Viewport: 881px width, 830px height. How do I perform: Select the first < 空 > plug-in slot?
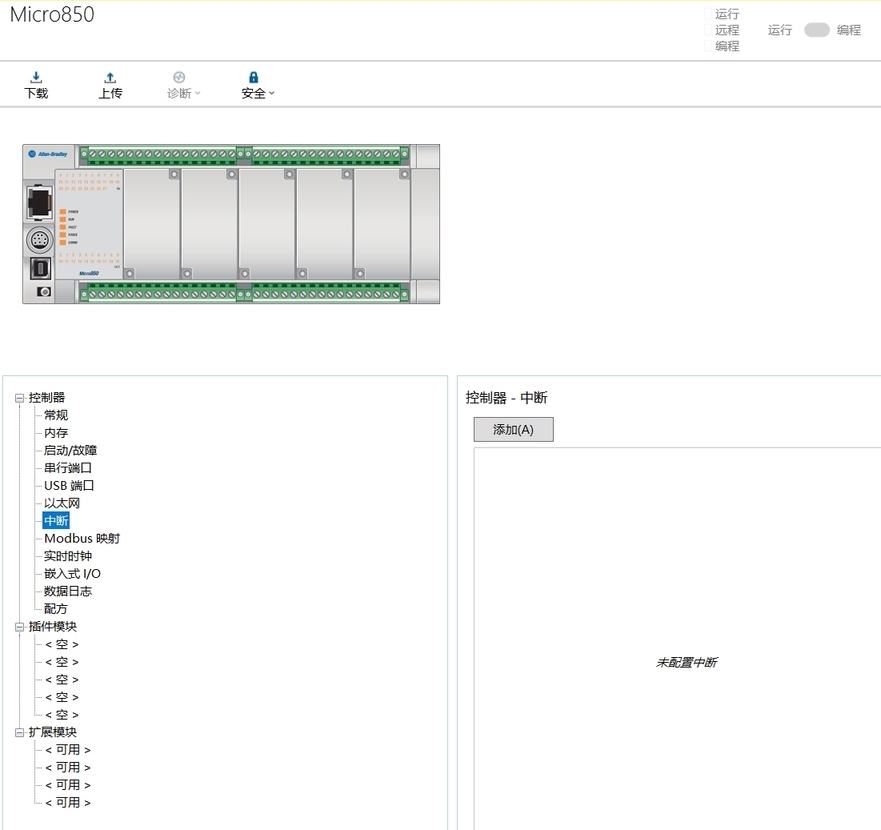(x=62, y=644)
